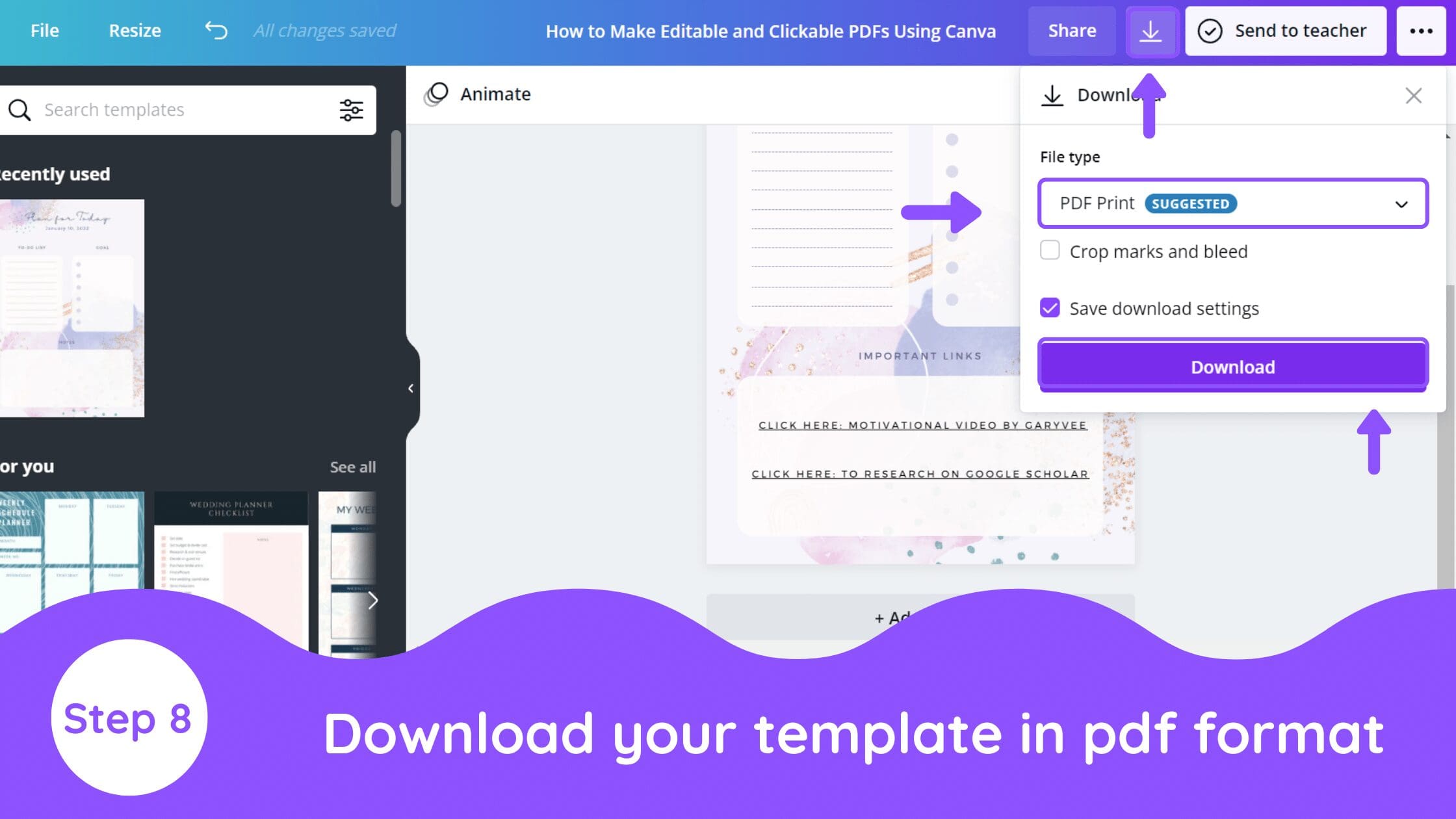Click the See all templates link
This screenshot has height=819, width=1456.
coord(352,466)
